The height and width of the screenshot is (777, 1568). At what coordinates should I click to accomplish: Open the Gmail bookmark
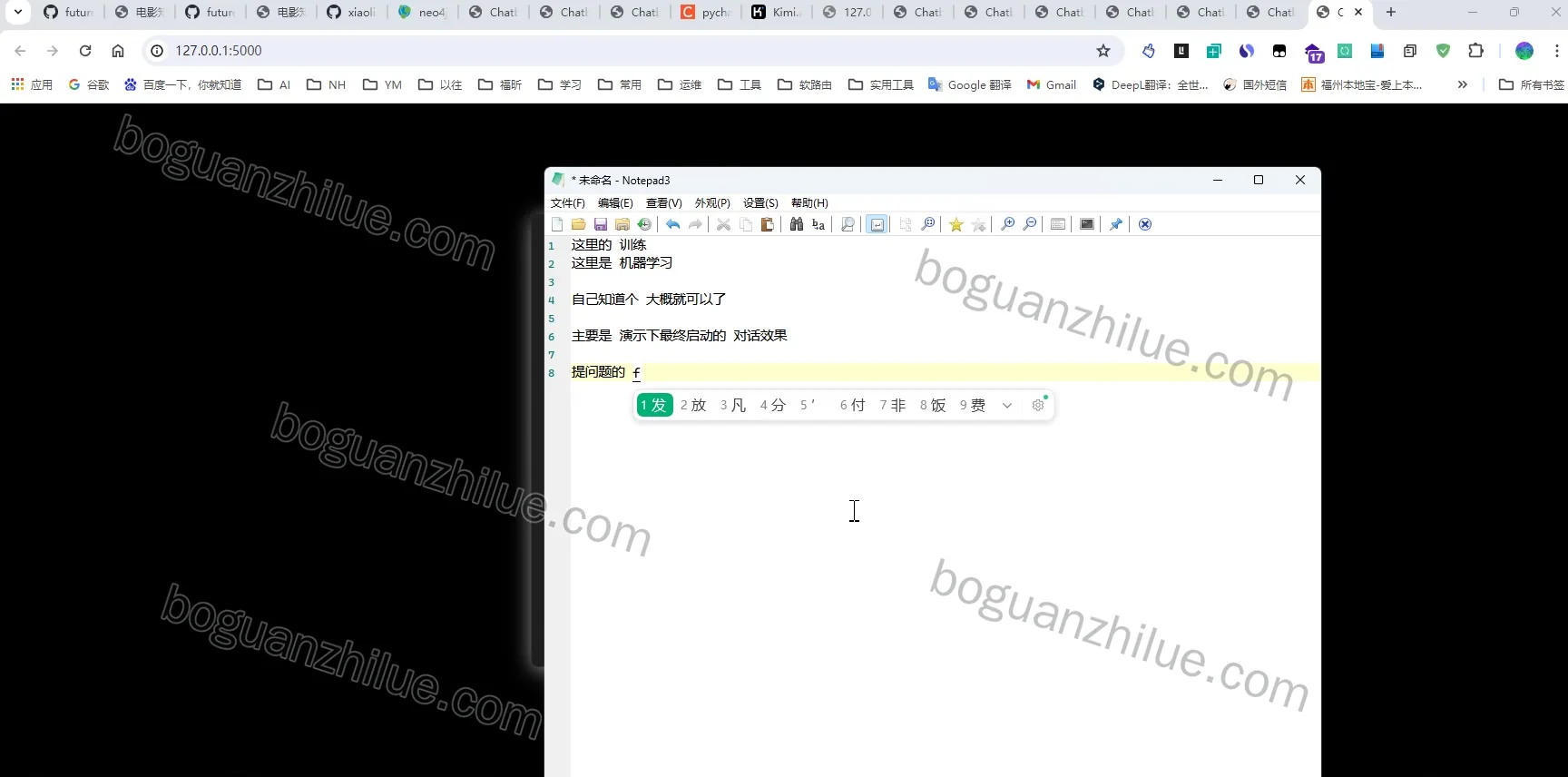pyautogui.click(x=1052, y=84)
